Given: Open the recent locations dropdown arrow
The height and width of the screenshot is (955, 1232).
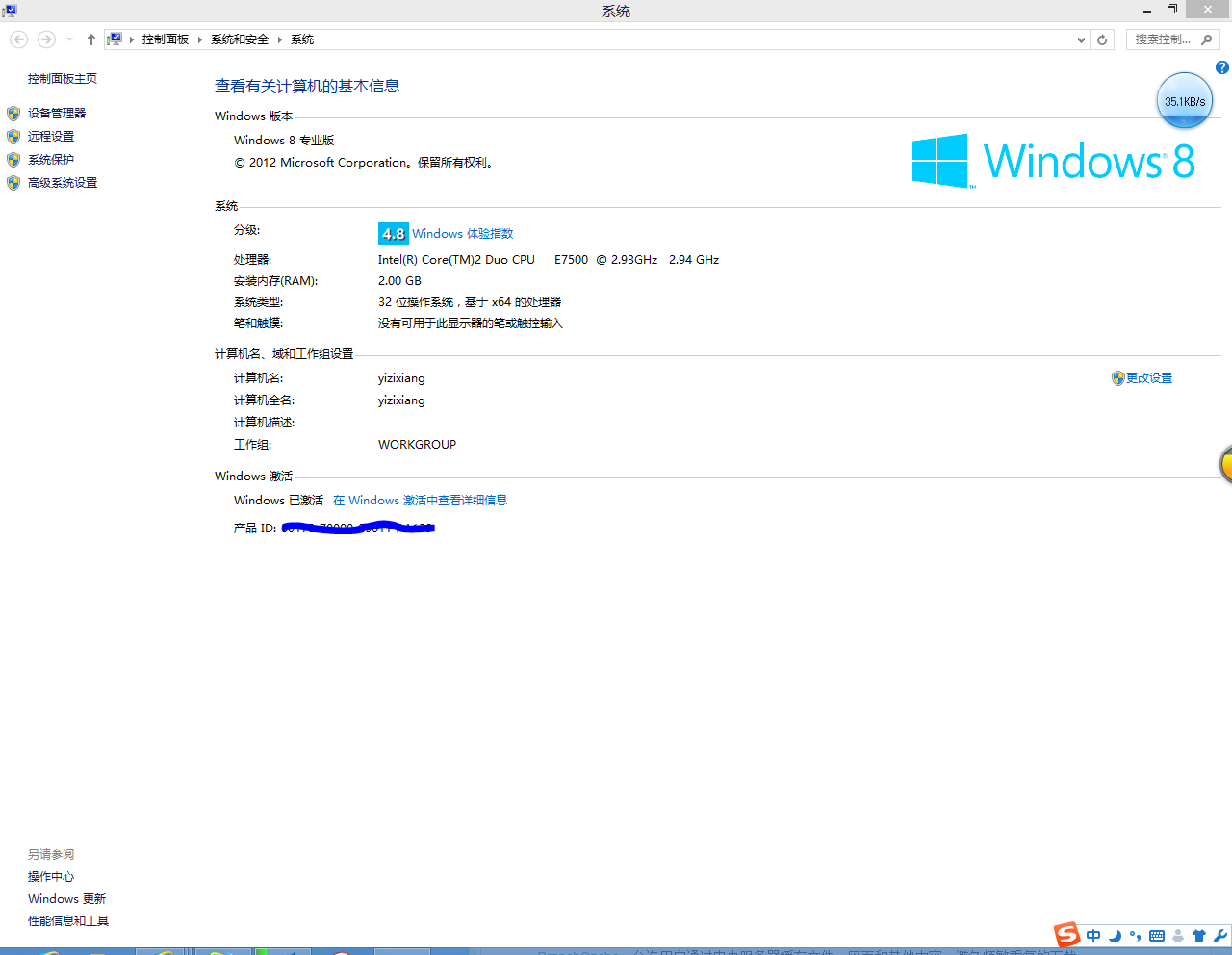Looking at the screenshot, I should [69, 39].
